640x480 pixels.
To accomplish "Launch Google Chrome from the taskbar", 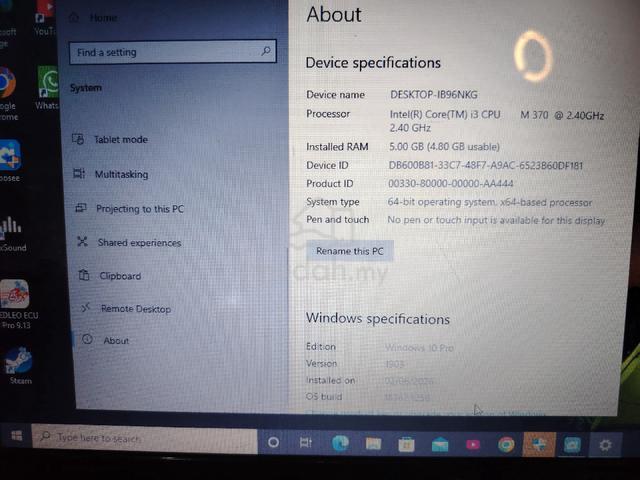I will pyautogui.click(x=506, y=444).
